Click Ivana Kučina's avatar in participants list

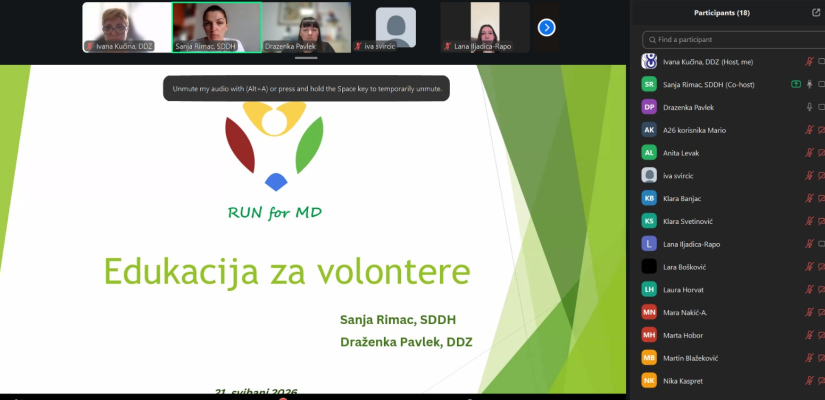[649, 62]
